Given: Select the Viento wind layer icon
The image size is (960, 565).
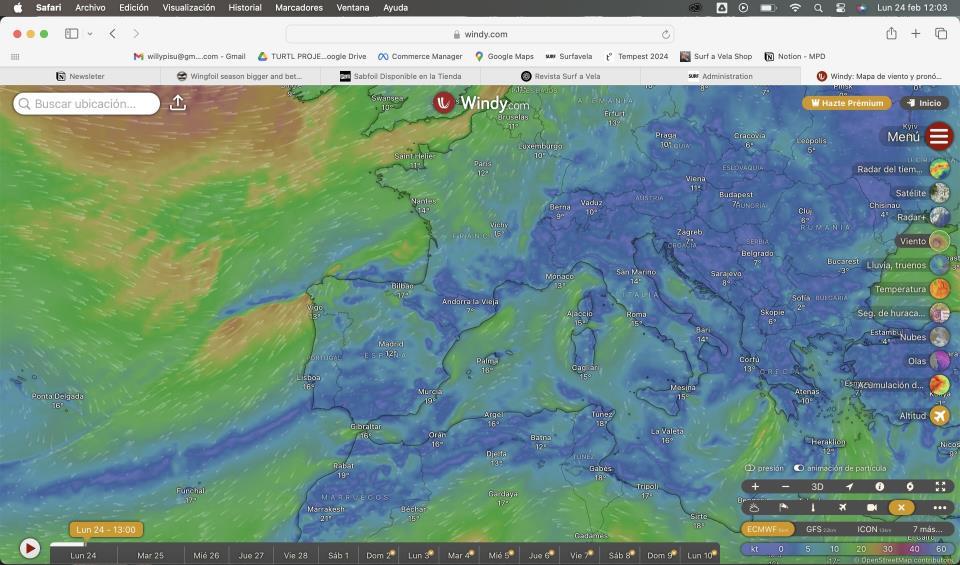Looking at the screenshot, I should point(940,241).
